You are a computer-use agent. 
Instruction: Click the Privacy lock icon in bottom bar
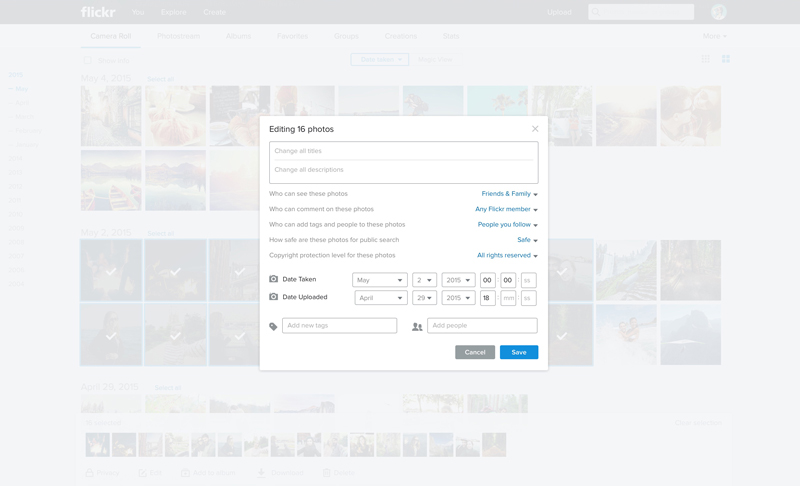pos(89,473)
